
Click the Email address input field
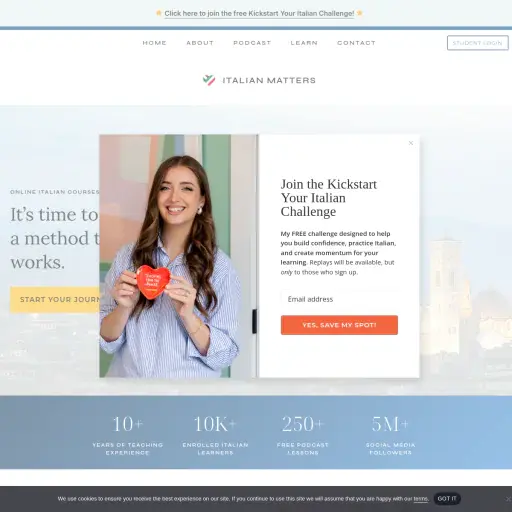(x=339, y=299)
